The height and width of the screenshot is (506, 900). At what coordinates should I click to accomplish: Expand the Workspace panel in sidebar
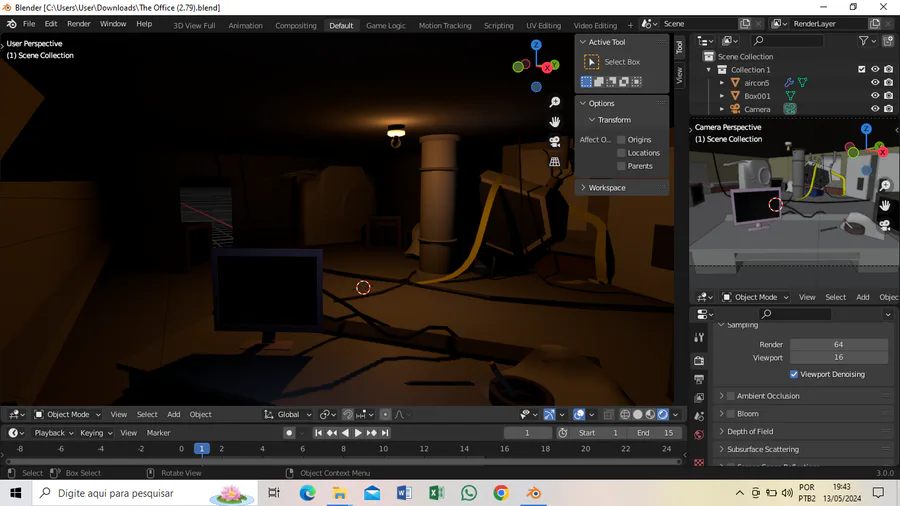[x=606, y=187]
